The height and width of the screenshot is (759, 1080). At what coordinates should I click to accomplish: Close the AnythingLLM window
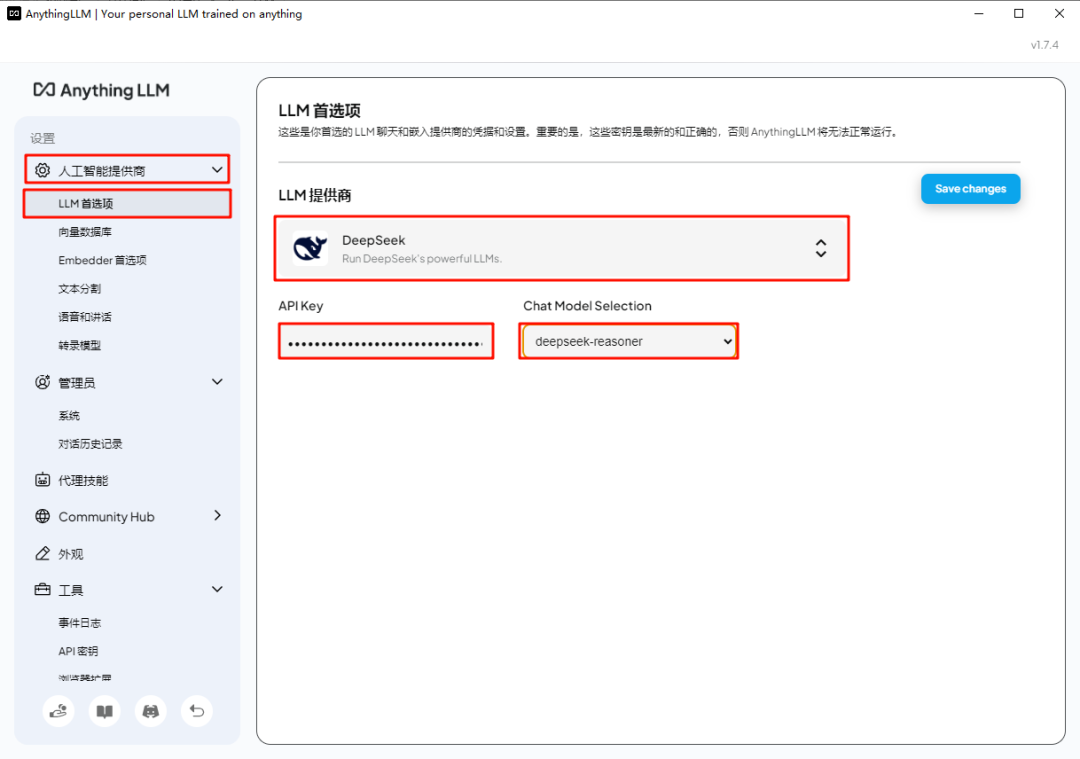tap(1059, 14)
